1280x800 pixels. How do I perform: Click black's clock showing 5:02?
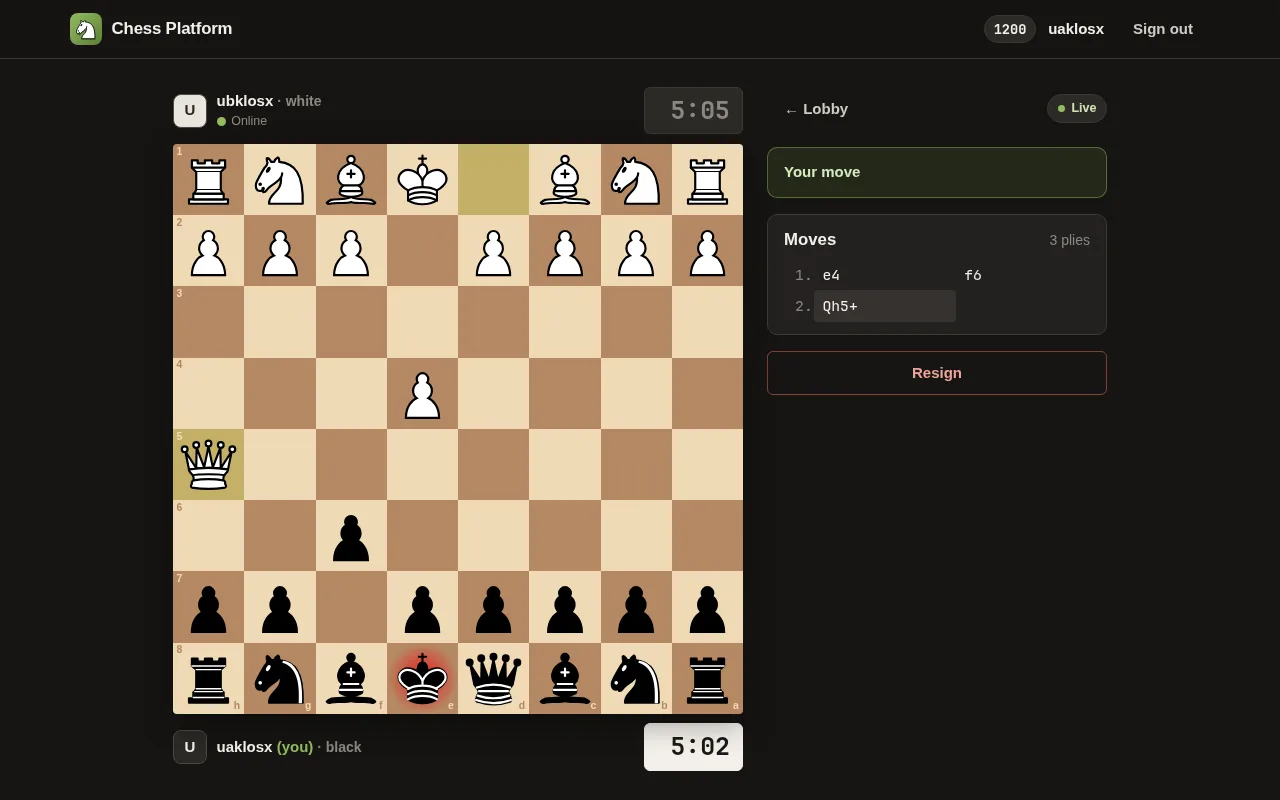tap(694, 747)
